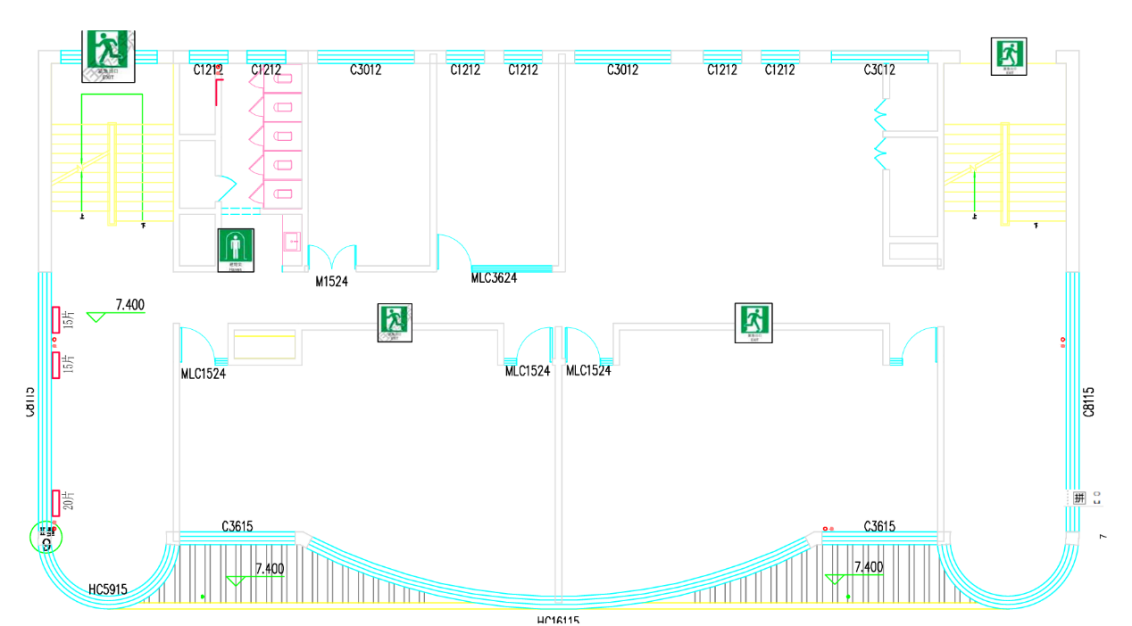
Task: Select the left C3615 window label
Action: click(236, 526)
